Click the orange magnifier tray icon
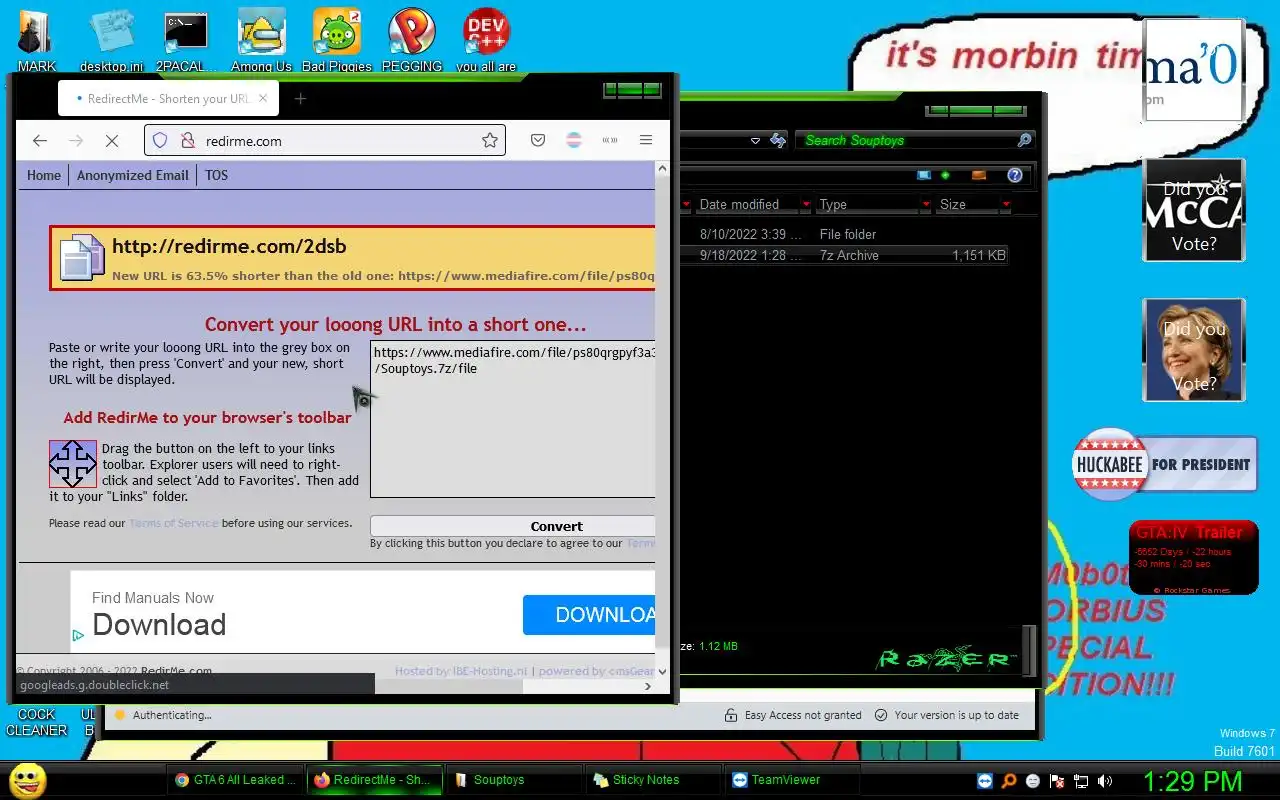 pyautogui.click(x=1009, y=781)
